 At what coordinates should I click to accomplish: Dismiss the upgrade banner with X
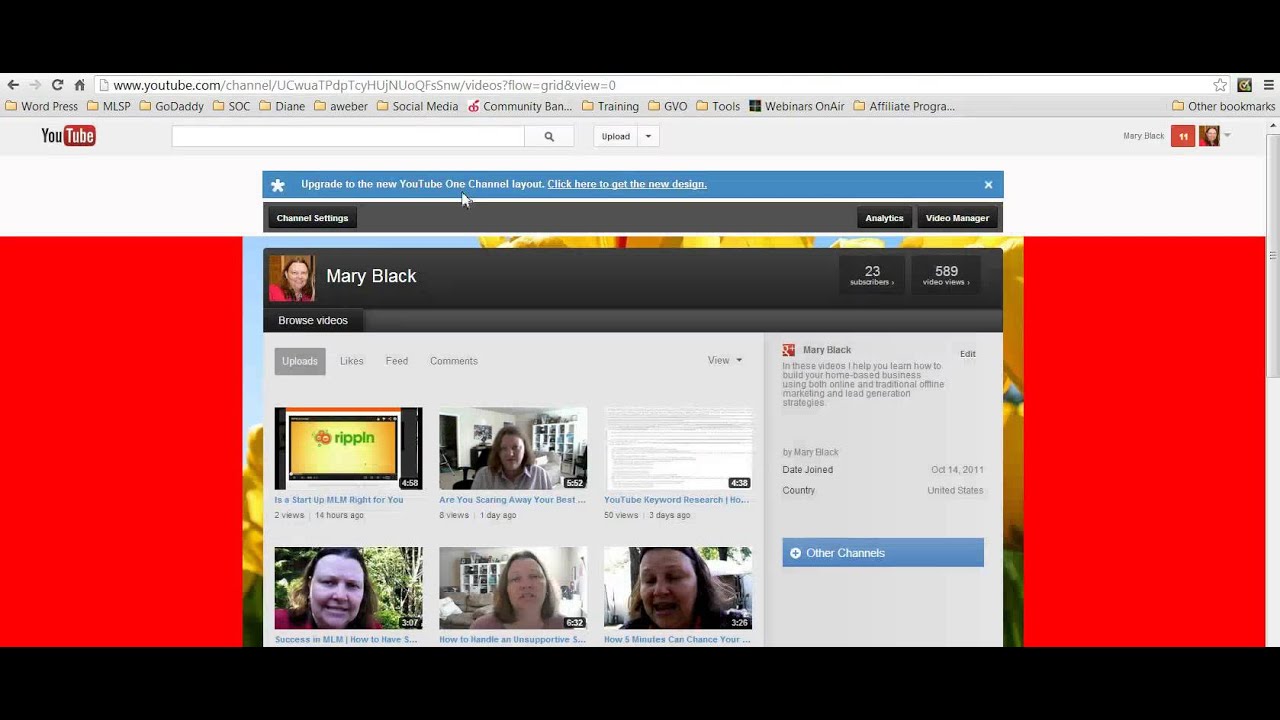click(x=988, y=185)
